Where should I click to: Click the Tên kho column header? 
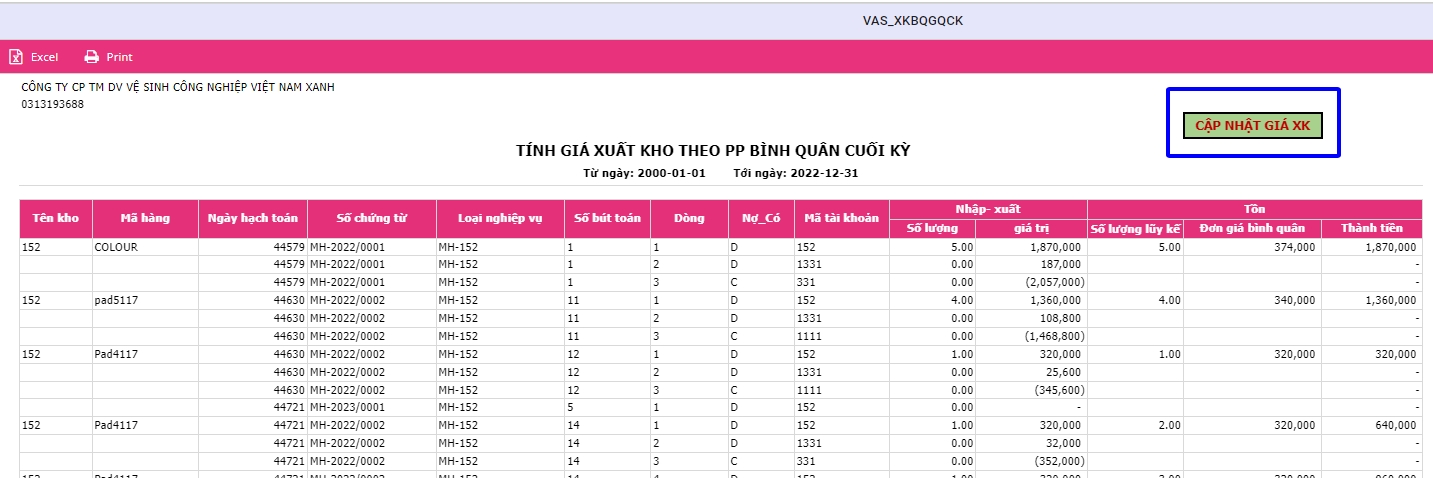[56, 218]
